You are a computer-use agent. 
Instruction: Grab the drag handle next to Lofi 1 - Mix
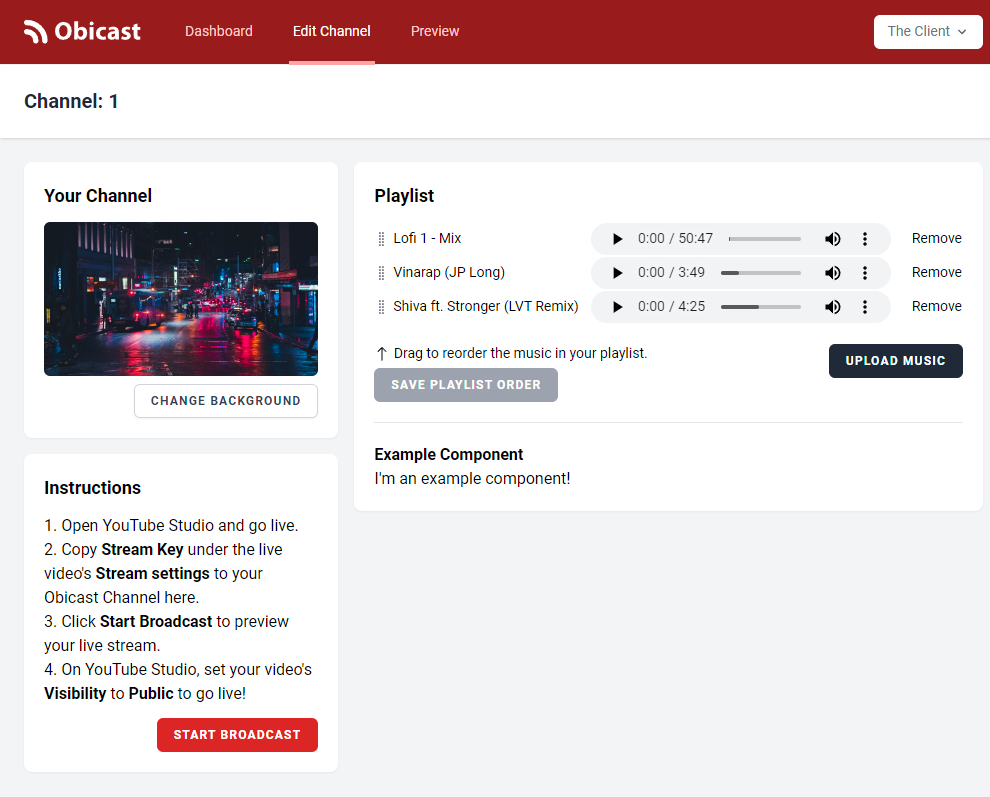coord(380,238)
